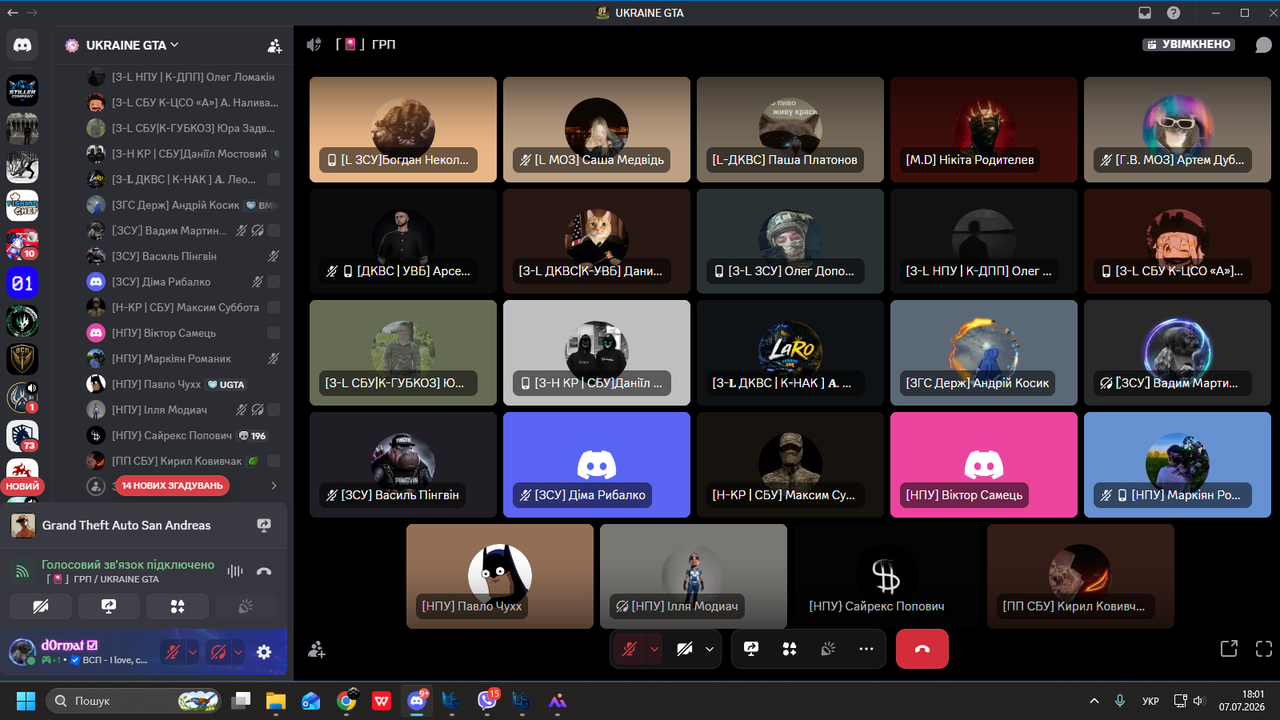Screen dimensions: 1280x720
Task: End the call with red hang-up button
Action: pos(922,649)
